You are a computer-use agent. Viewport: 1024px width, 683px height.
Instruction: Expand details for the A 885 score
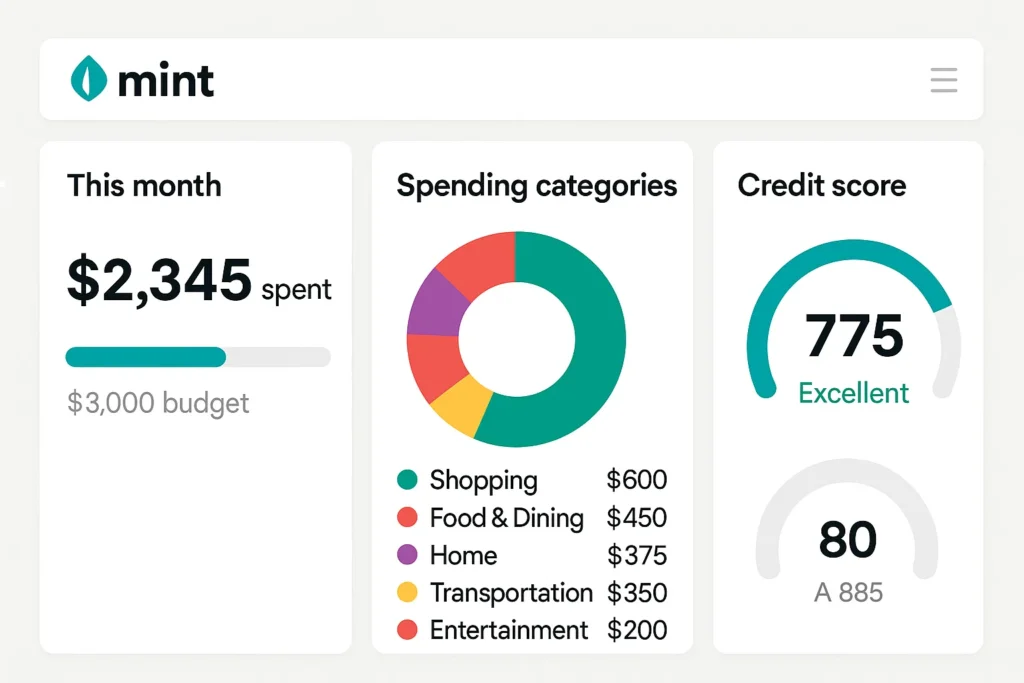849,592
